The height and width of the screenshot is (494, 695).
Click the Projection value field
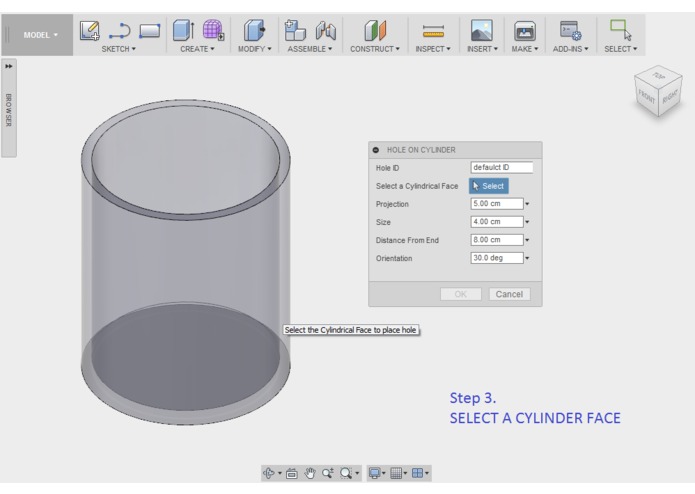point(497,204)
